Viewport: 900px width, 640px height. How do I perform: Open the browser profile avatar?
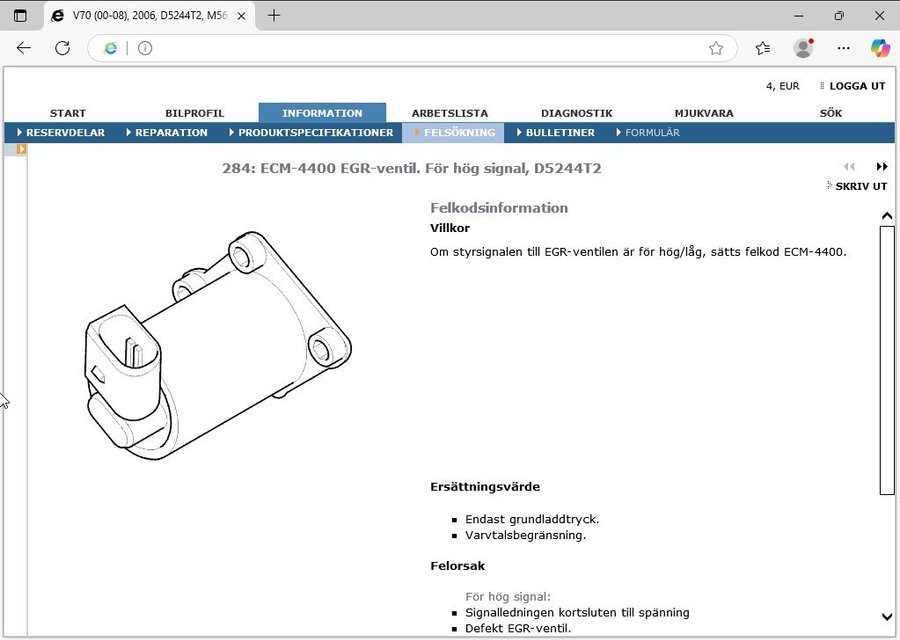803,48
